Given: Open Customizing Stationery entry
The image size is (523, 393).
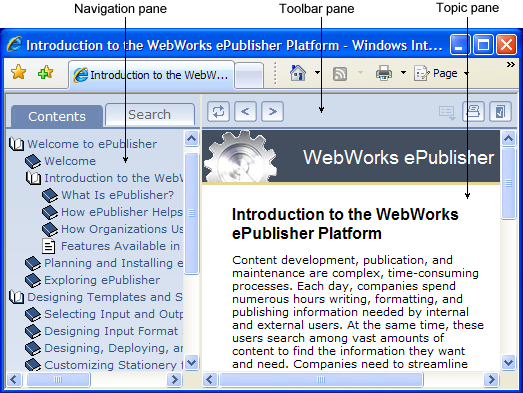Looking at the screenshot, I should (x=114, y=365).
